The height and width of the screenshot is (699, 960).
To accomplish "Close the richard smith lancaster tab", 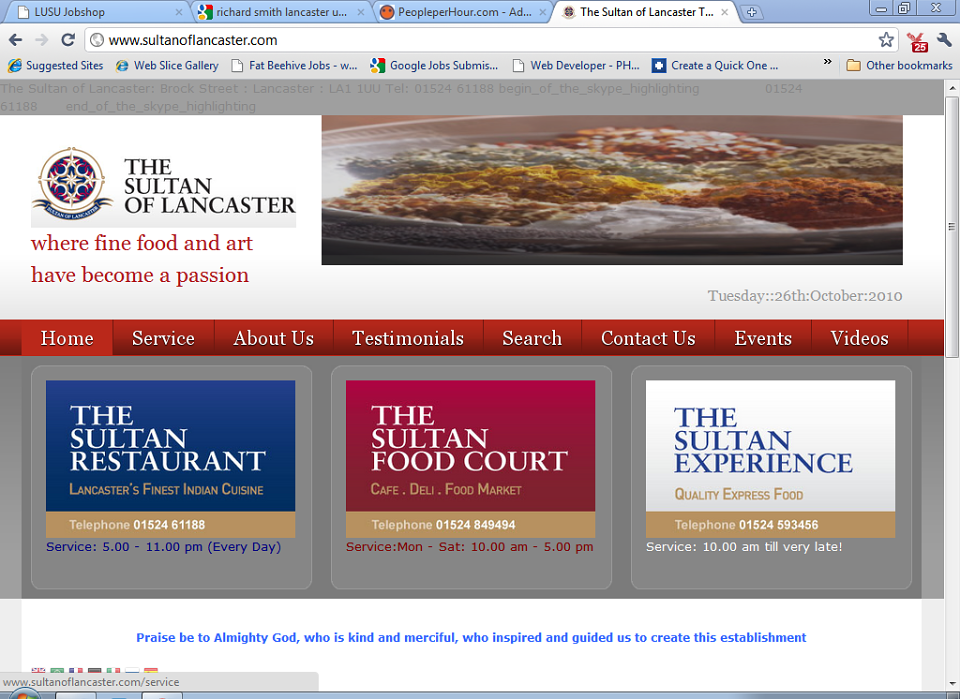I will (361, 12).
